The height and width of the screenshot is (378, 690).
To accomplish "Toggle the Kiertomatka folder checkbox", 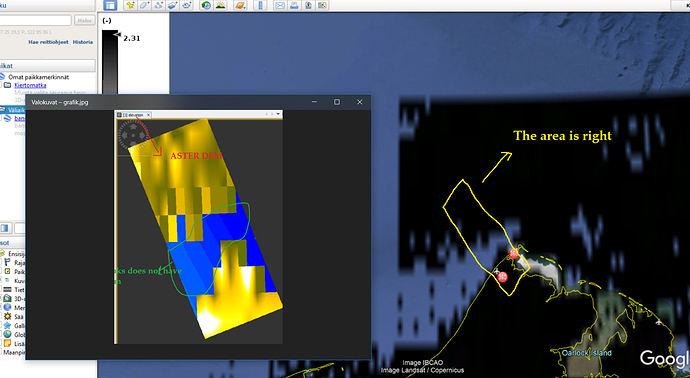I will 1,85.
